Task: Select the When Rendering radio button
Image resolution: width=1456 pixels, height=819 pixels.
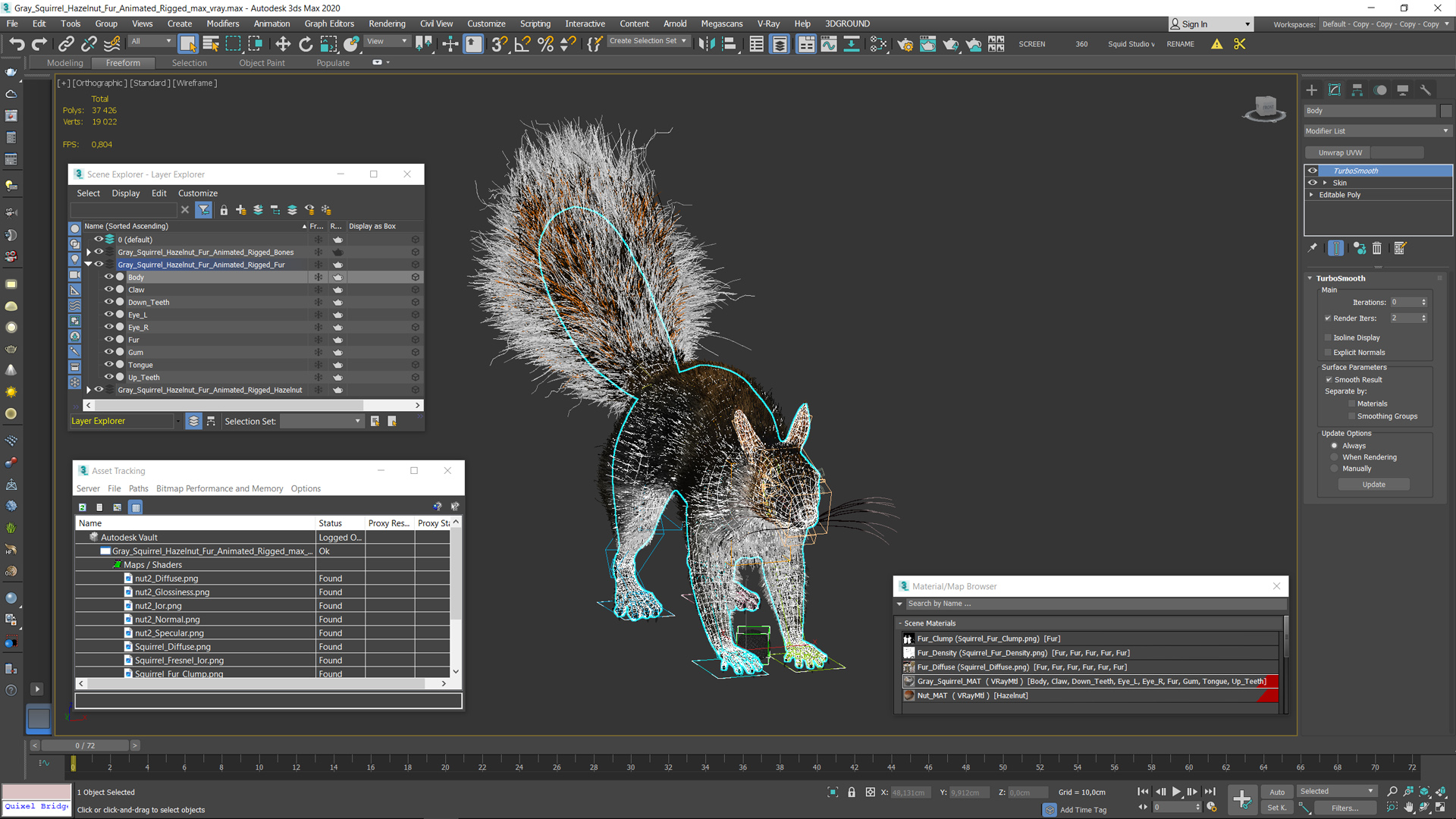Action: (x=1335, y=457)
